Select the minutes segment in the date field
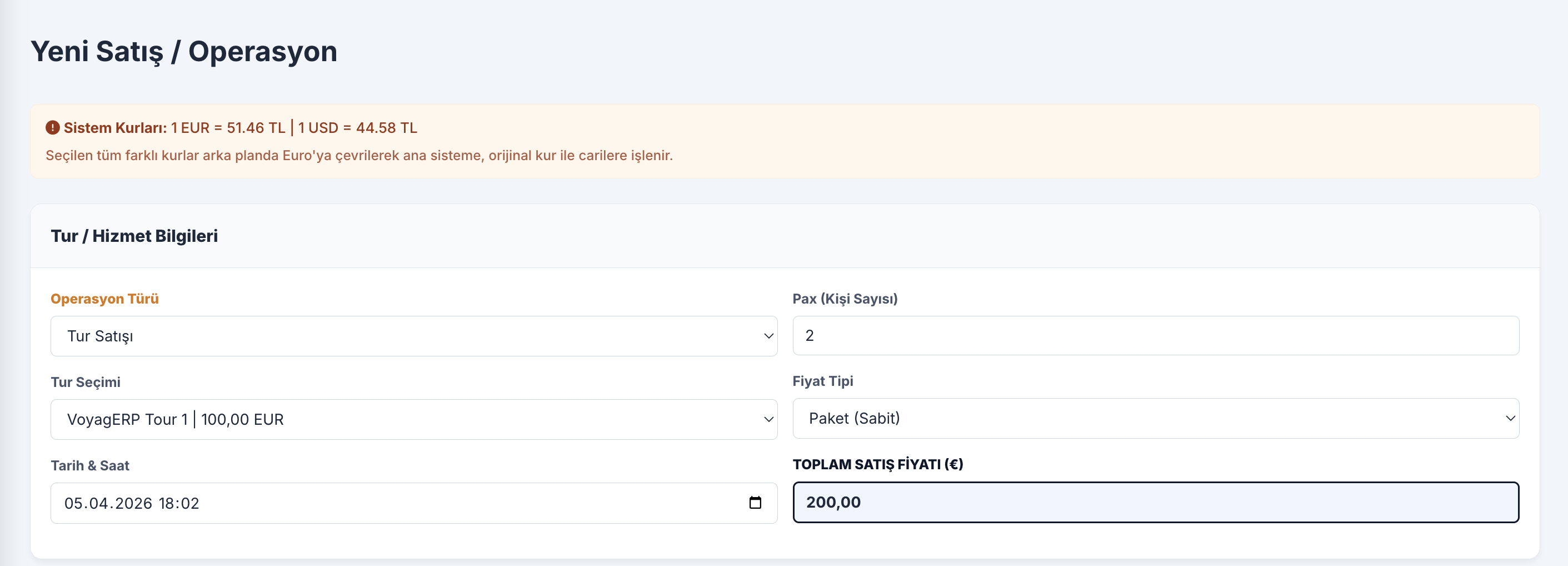Image resolution: width=1568 pixels, height=566 pixels. (190, 503)
